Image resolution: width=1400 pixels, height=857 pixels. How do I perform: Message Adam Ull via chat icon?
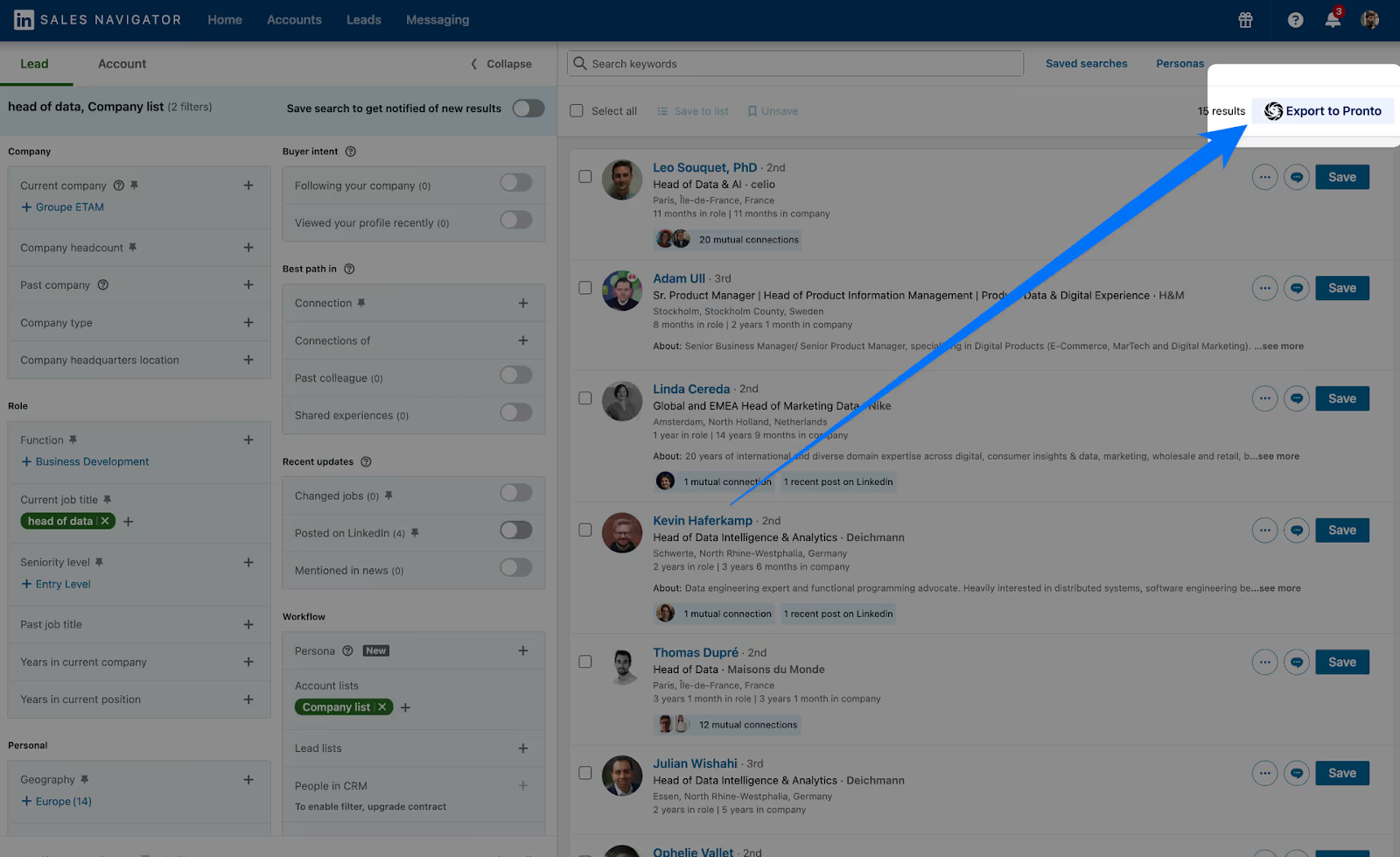pos(1297,288)
